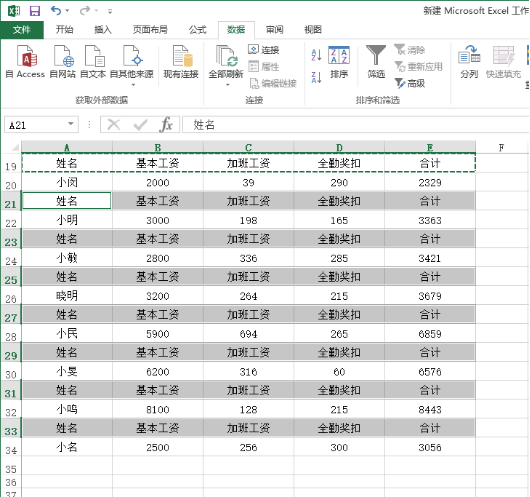Switch to the 公式 formulas tab
Screen dimensions: 530x497
[x=198, y=30]
